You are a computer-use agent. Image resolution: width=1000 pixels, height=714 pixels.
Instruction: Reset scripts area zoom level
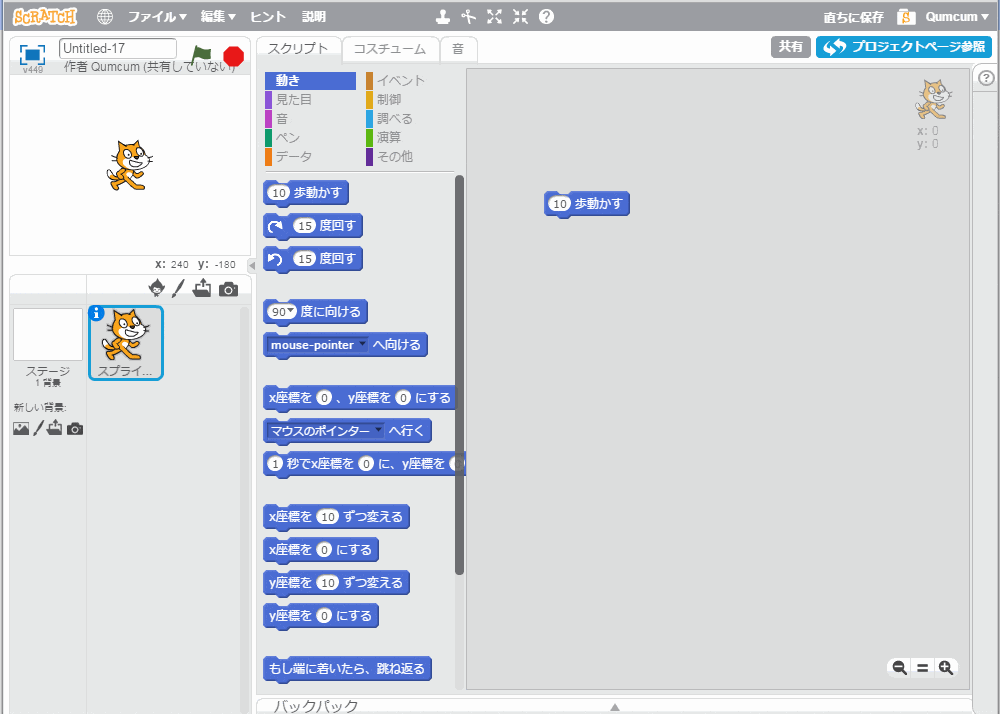point(922,667)
